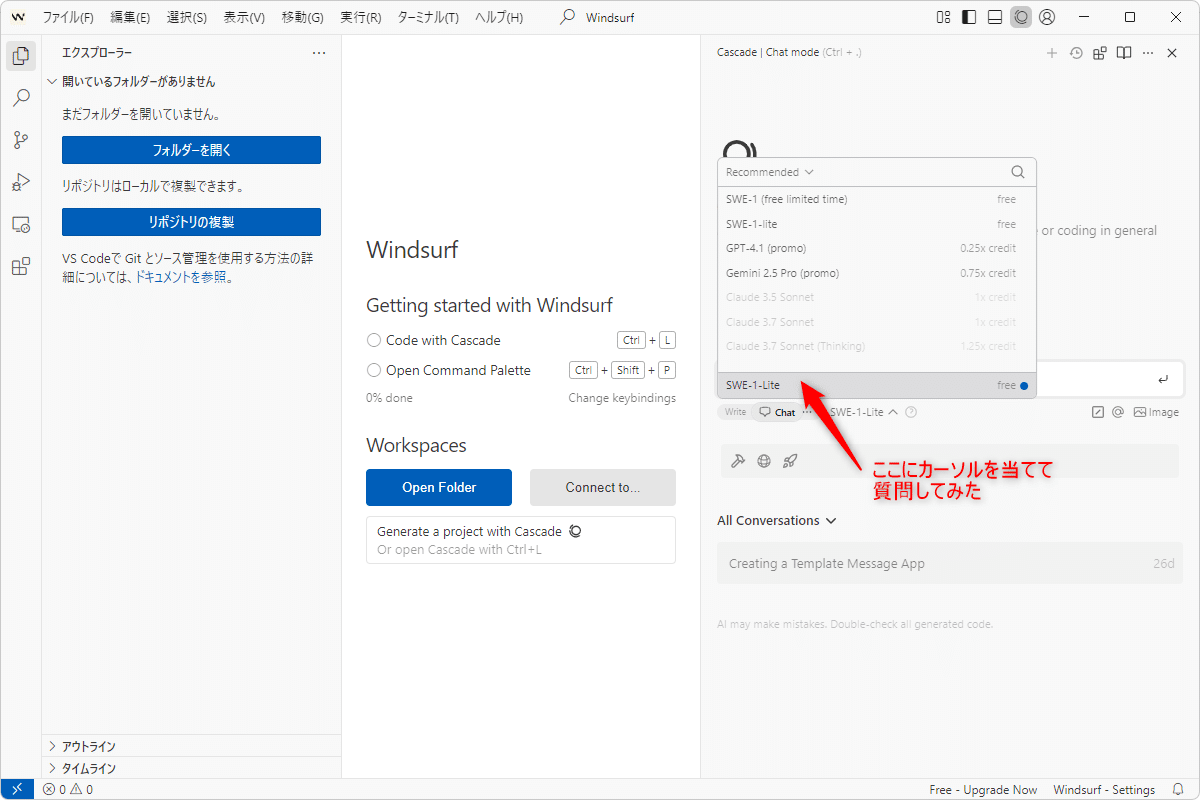This screenshot has width=1200, height=800.
Task: Select SWE-1 (free limited time) model
Action: coord(877,199)
